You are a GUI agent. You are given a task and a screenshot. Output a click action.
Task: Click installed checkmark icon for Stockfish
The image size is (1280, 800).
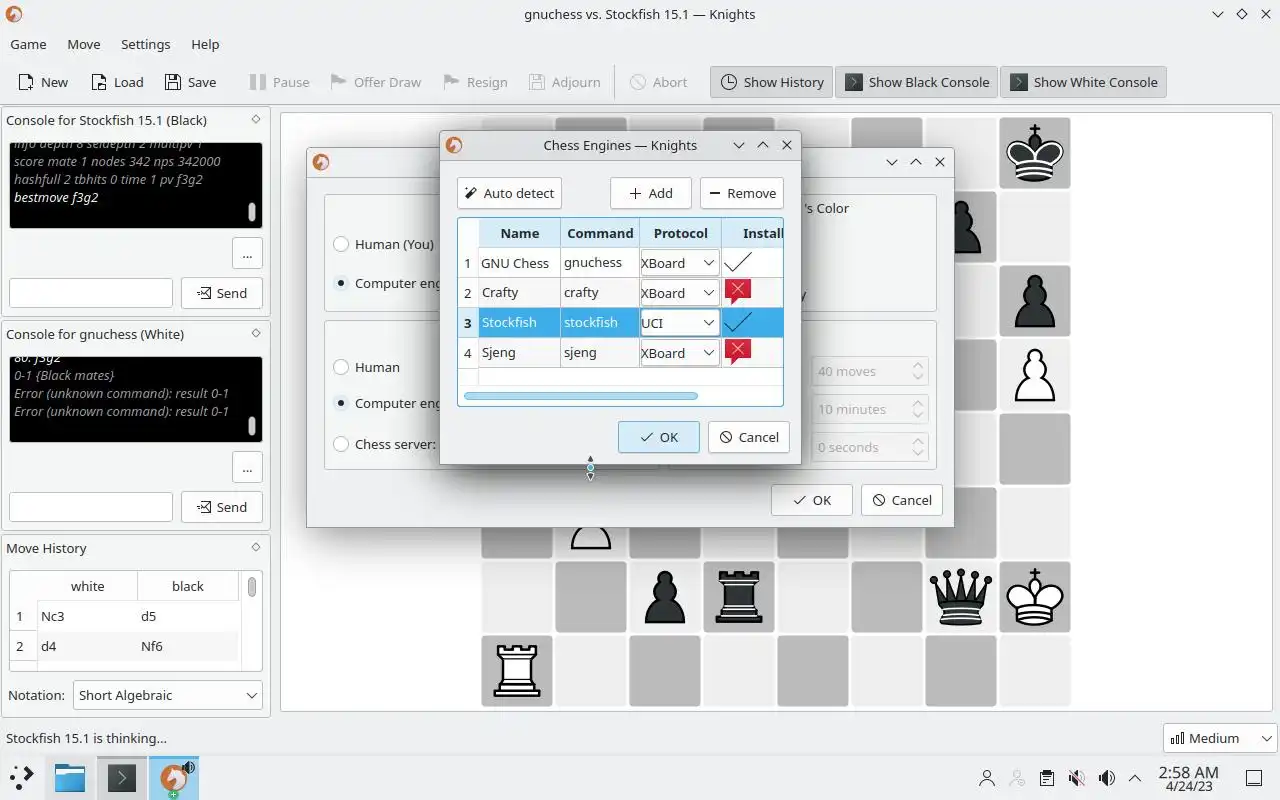point(738,322)
